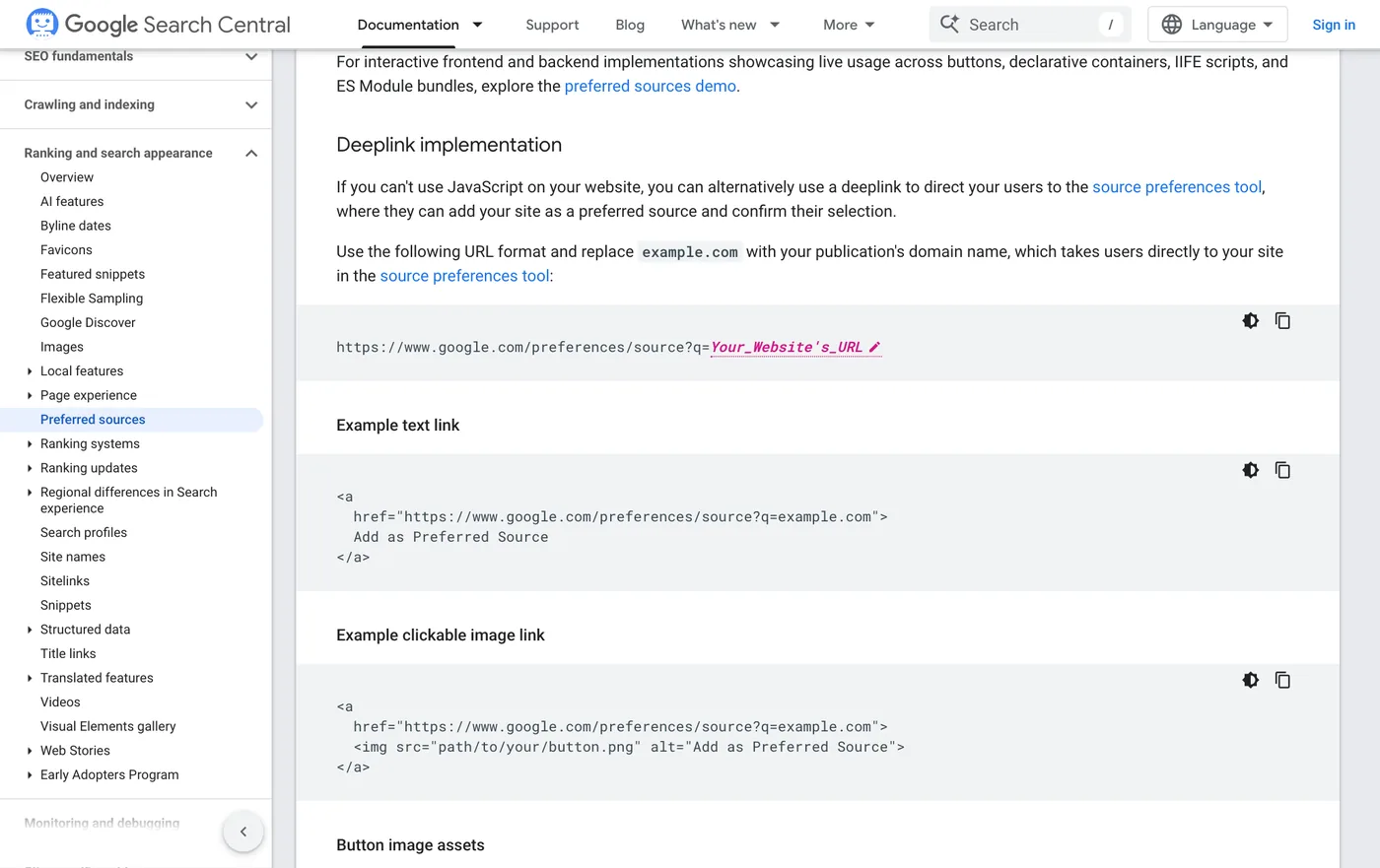Open the More menu dropdown
1380x868 pixels.
pyautogui.click(x=849, y=25)
